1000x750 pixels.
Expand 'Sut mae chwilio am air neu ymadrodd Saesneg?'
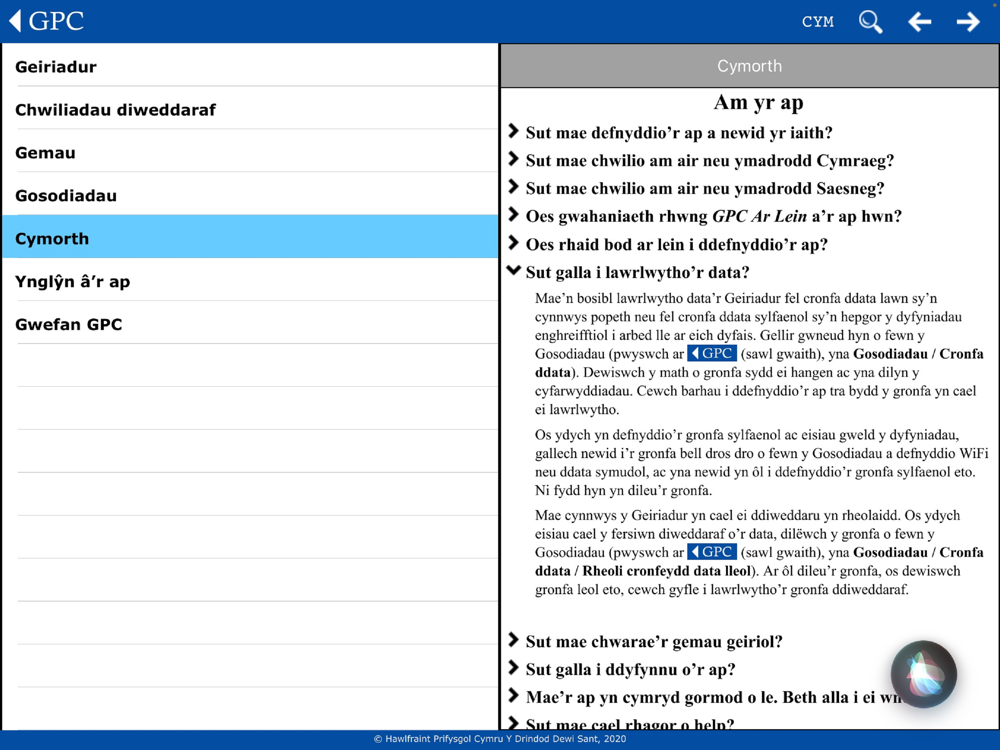tap(696, 188)
